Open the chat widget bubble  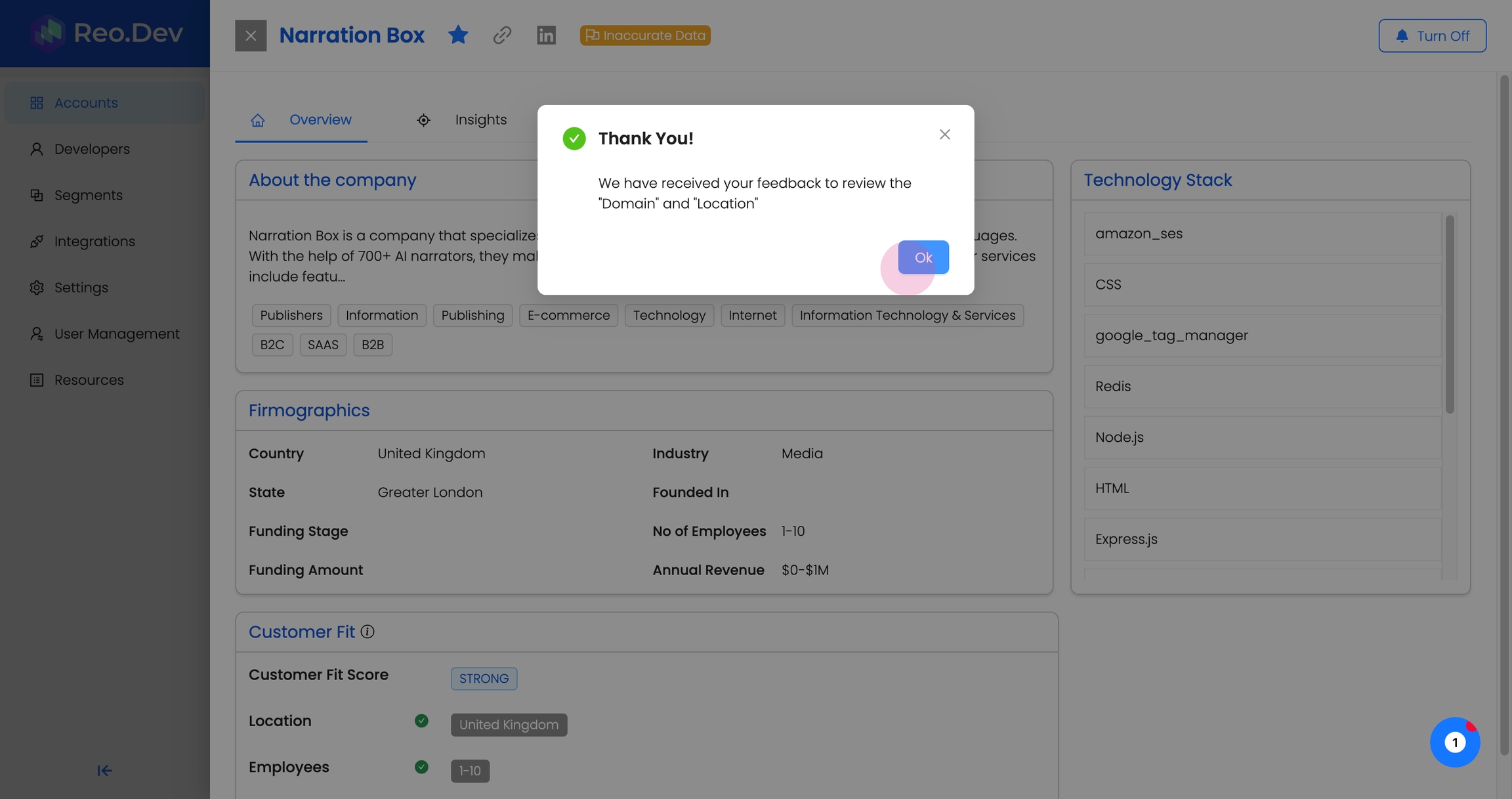(1454, 742)
